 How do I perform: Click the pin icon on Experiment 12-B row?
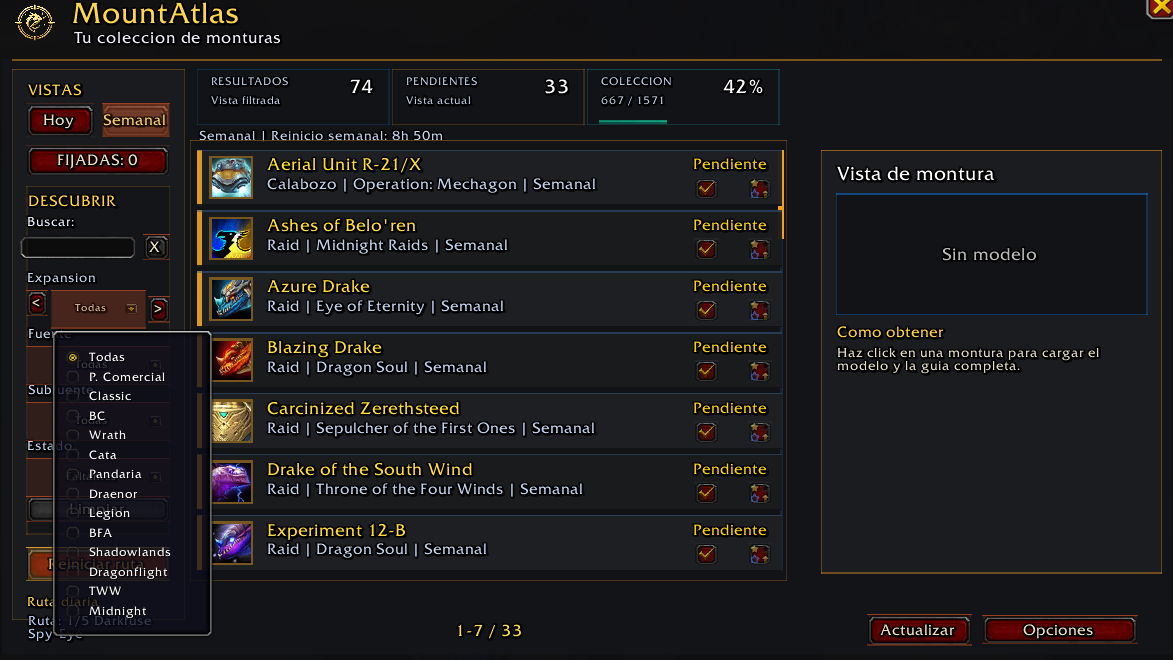click(x=759, y=554)
